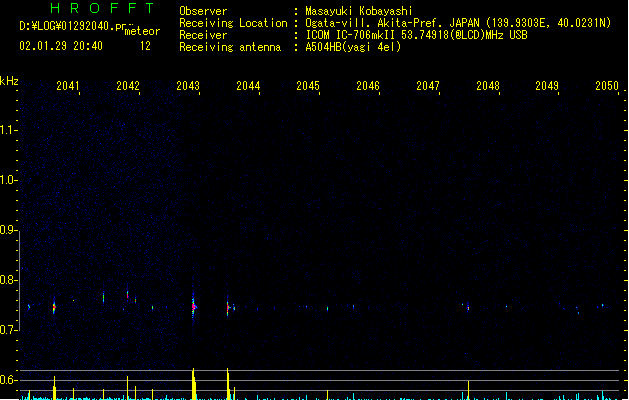Click the Receiver field label
The width and height of the screenshot is (629, 400).
[x=203, y=35]
